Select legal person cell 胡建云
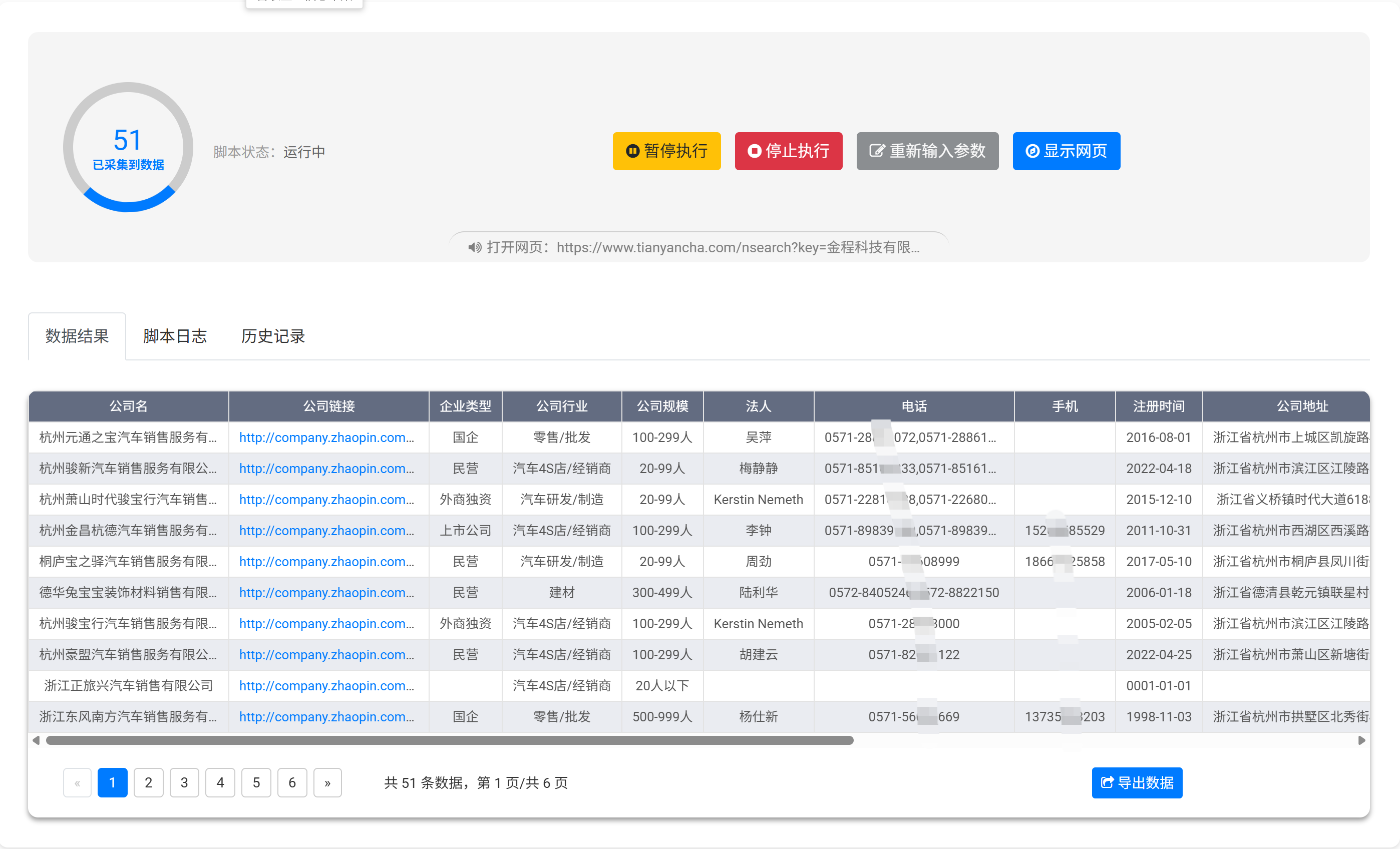This screenshot has height=849, width=1400. point(759,654)
